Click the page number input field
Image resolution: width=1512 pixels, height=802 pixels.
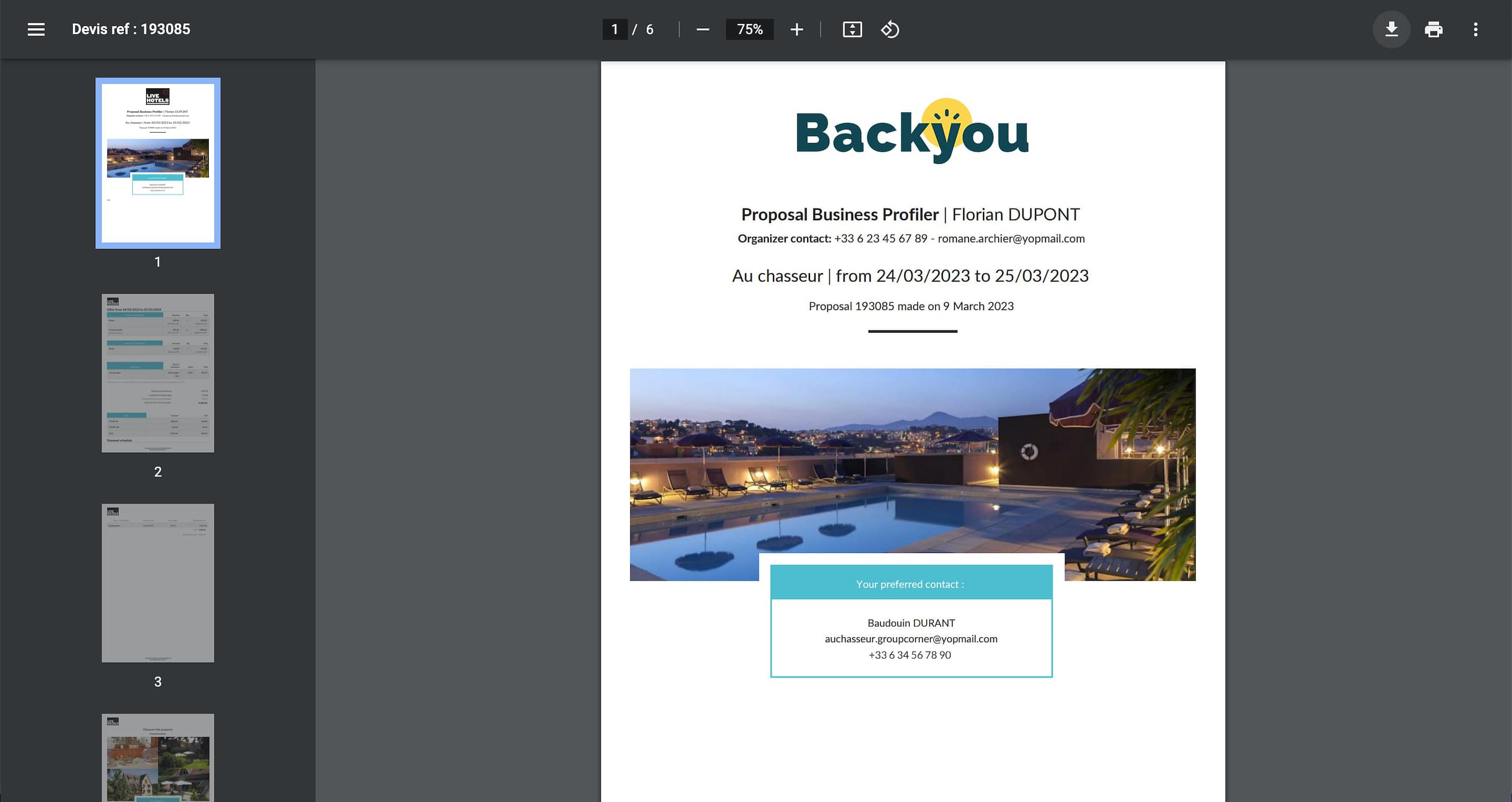(614, 29)
